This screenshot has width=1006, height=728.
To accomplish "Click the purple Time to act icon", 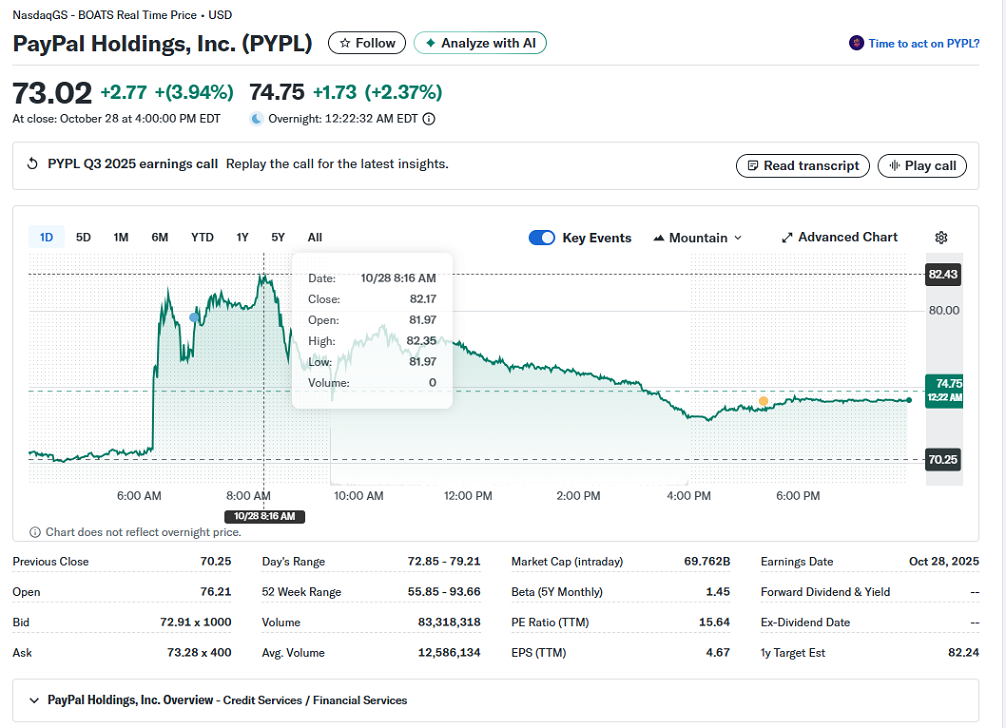I will [856, 43].
